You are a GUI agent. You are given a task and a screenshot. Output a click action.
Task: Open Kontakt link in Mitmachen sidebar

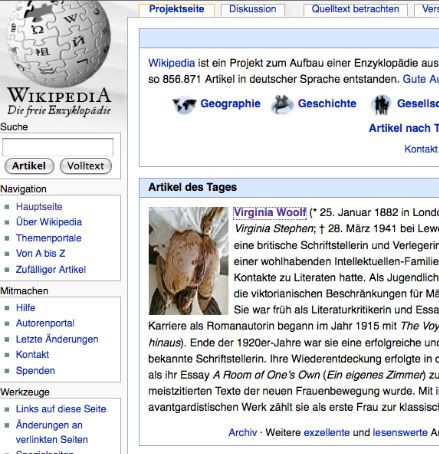(x=32, y=354)
